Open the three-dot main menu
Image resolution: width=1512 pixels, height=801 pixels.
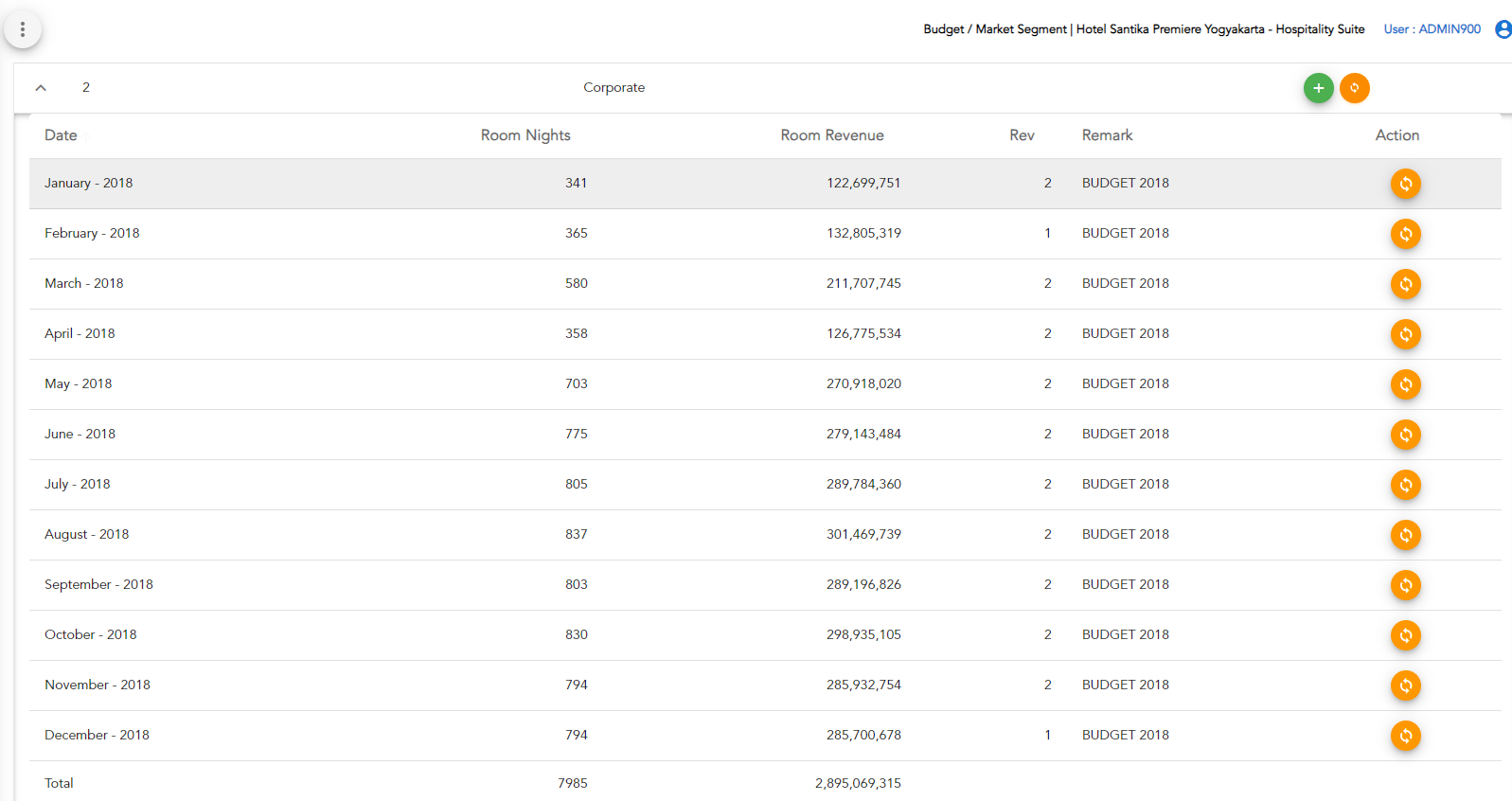23,29
